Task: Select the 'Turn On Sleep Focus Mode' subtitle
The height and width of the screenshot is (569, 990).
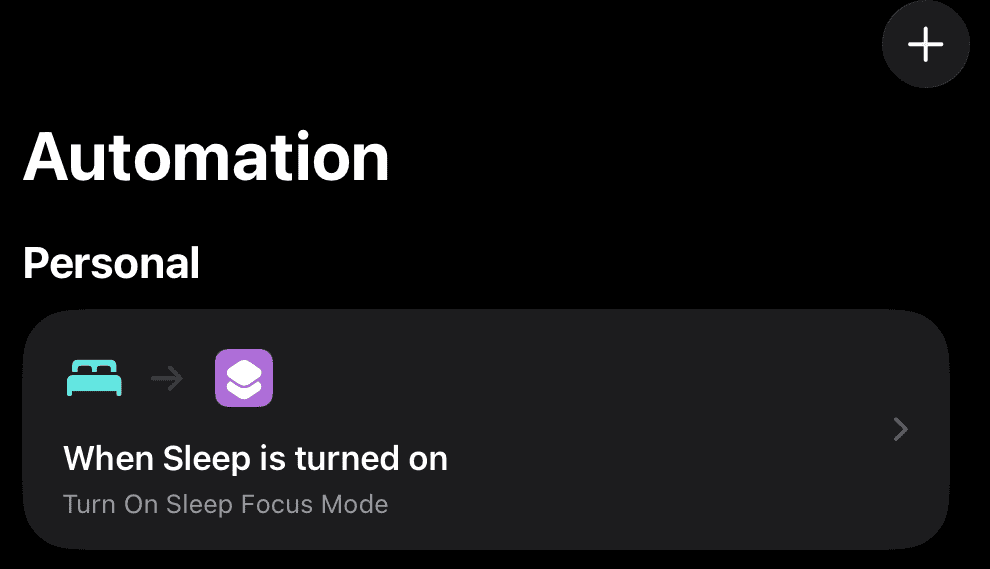Action: point(225,505)
